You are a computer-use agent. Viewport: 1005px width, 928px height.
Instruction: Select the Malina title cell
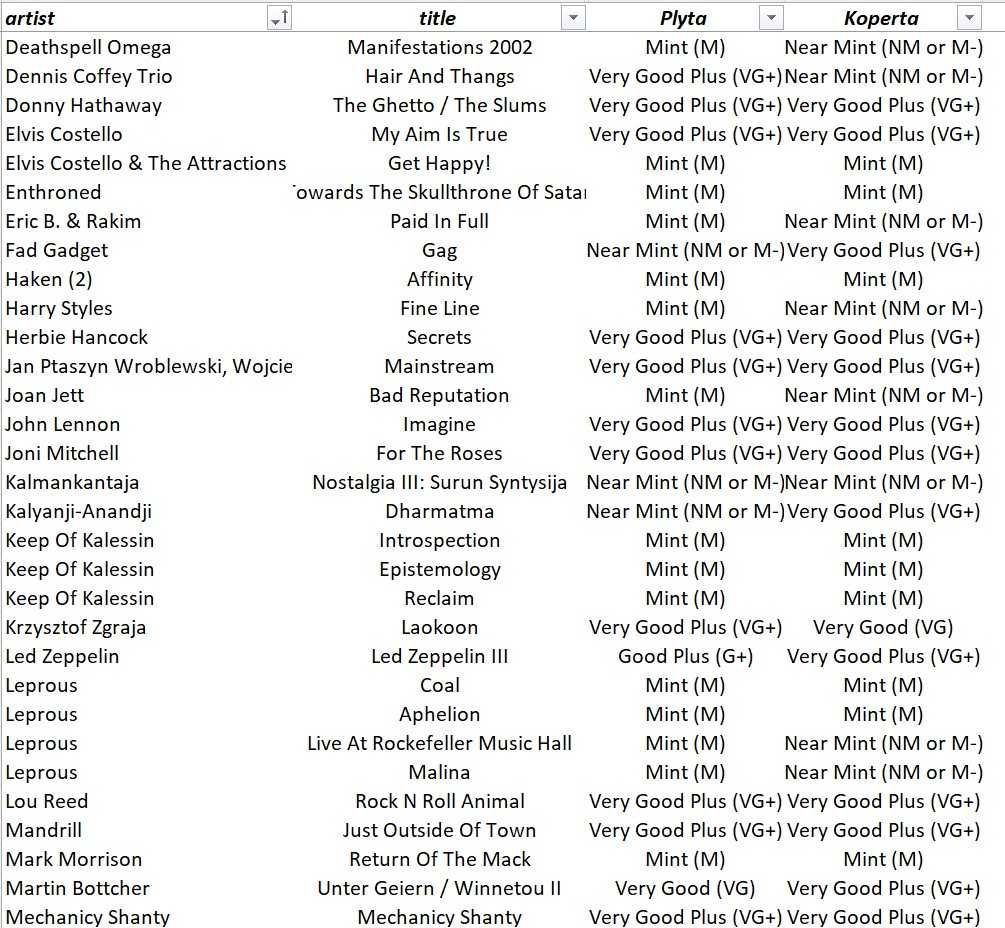pos(440,772)
